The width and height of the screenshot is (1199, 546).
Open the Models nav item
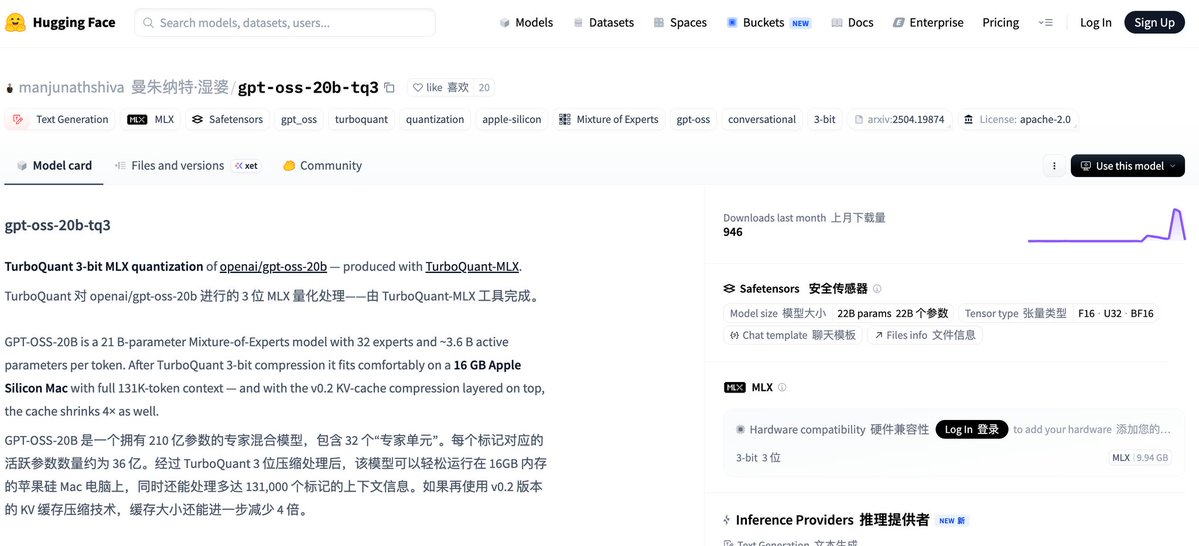(526, 23)
